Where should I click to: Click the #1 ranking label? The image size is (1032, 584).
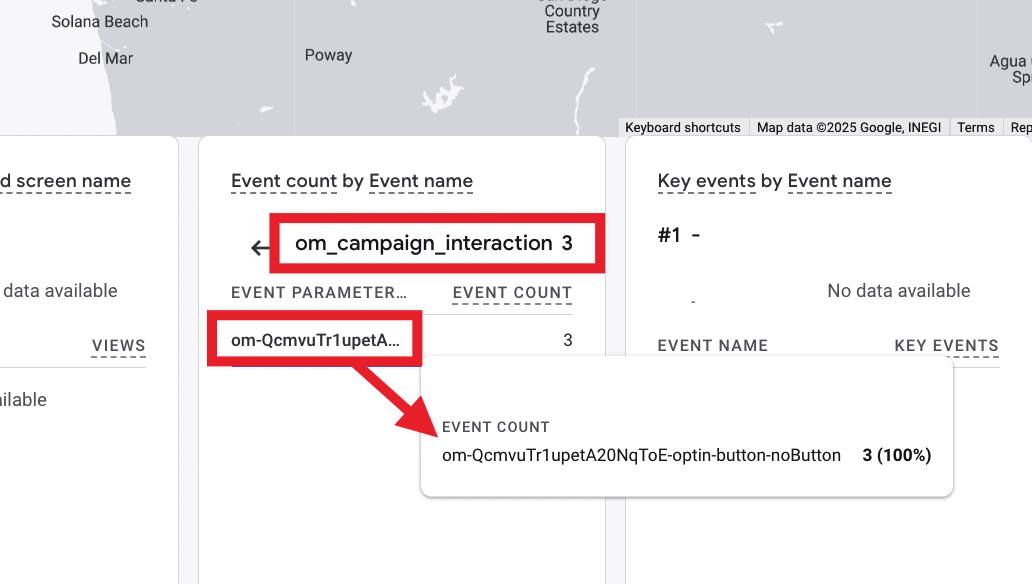[669, 235]
